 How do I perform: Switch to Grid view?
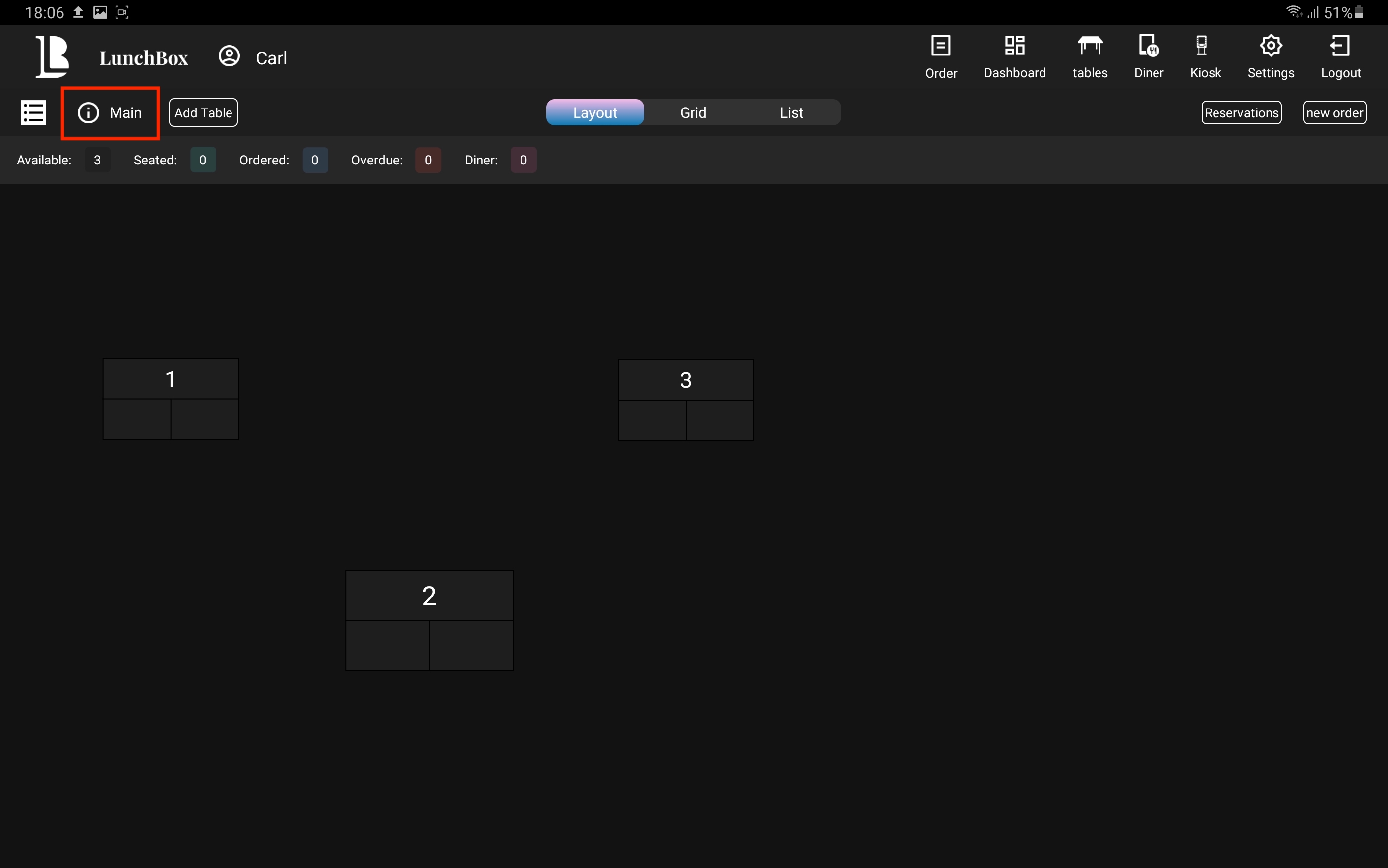pyautogui.click(x=693, y=113)
